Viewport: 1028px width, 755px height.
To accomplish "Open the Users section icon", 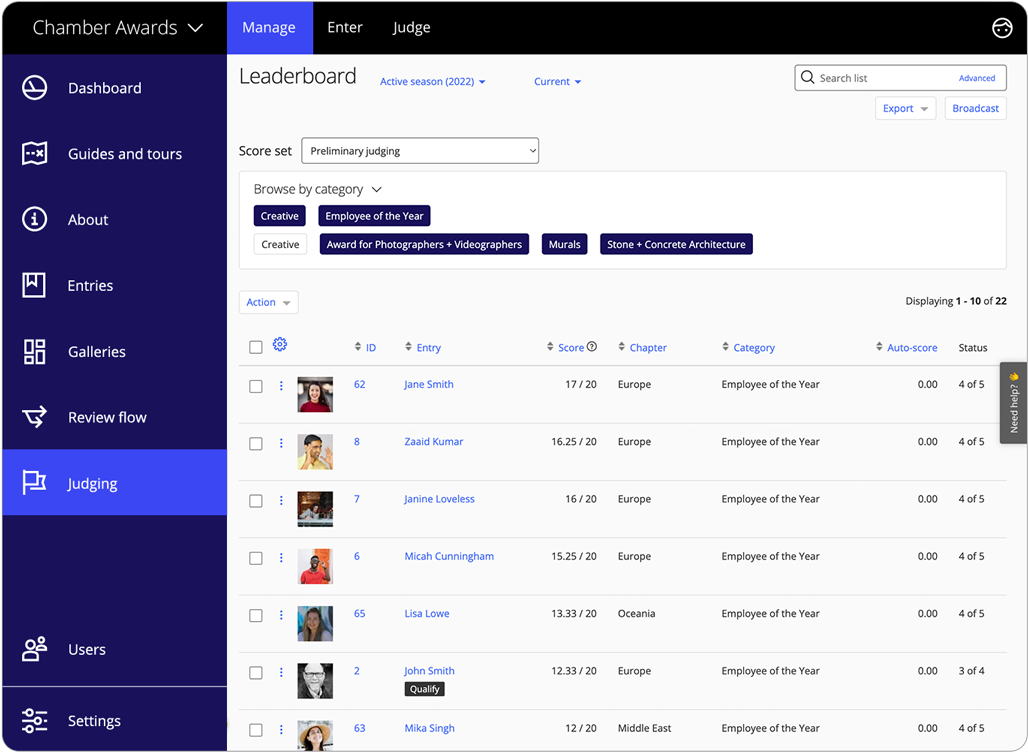I will (x=33, y=649).
